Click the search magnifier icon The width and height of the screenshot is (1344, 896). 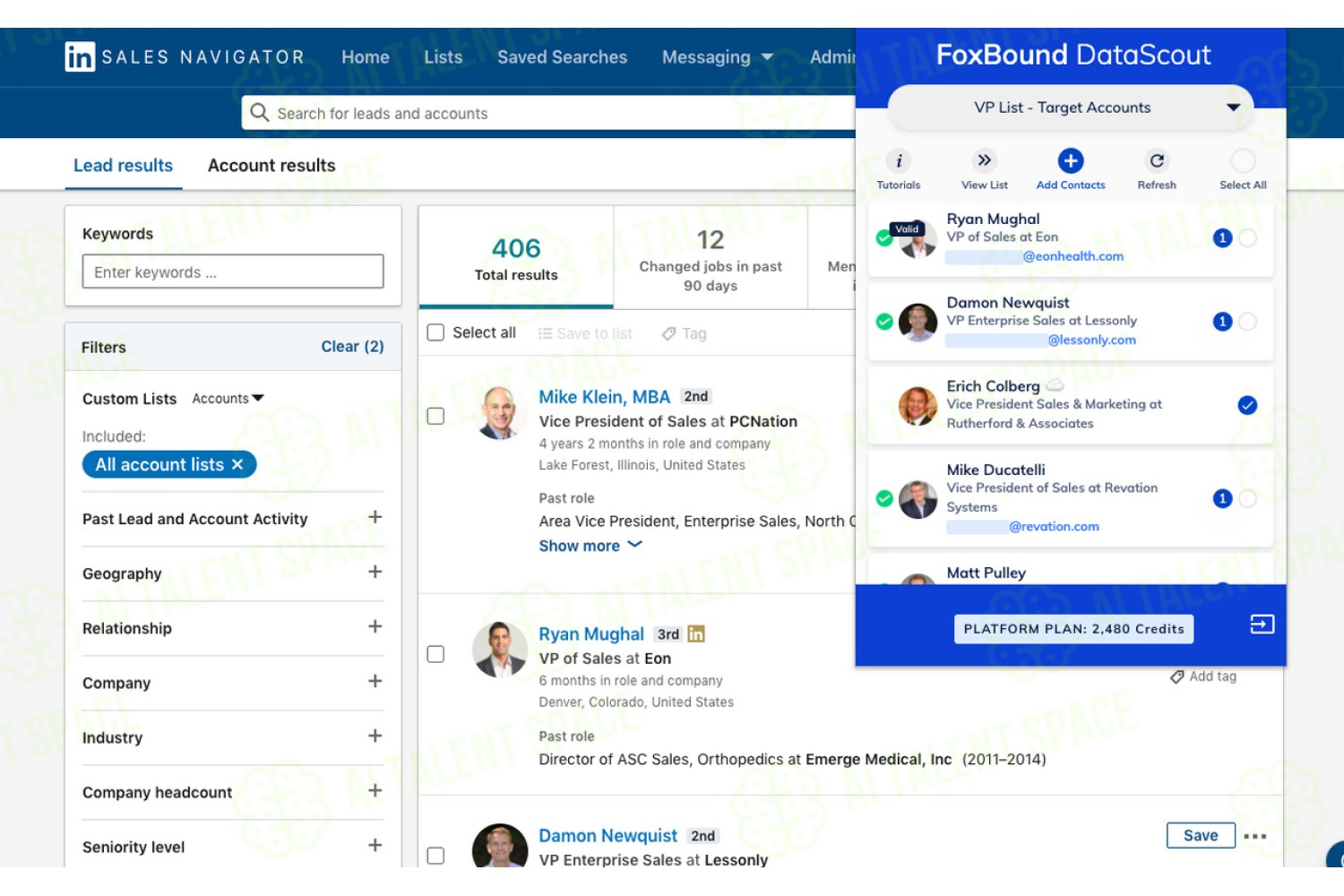click(x=260, y=112)
